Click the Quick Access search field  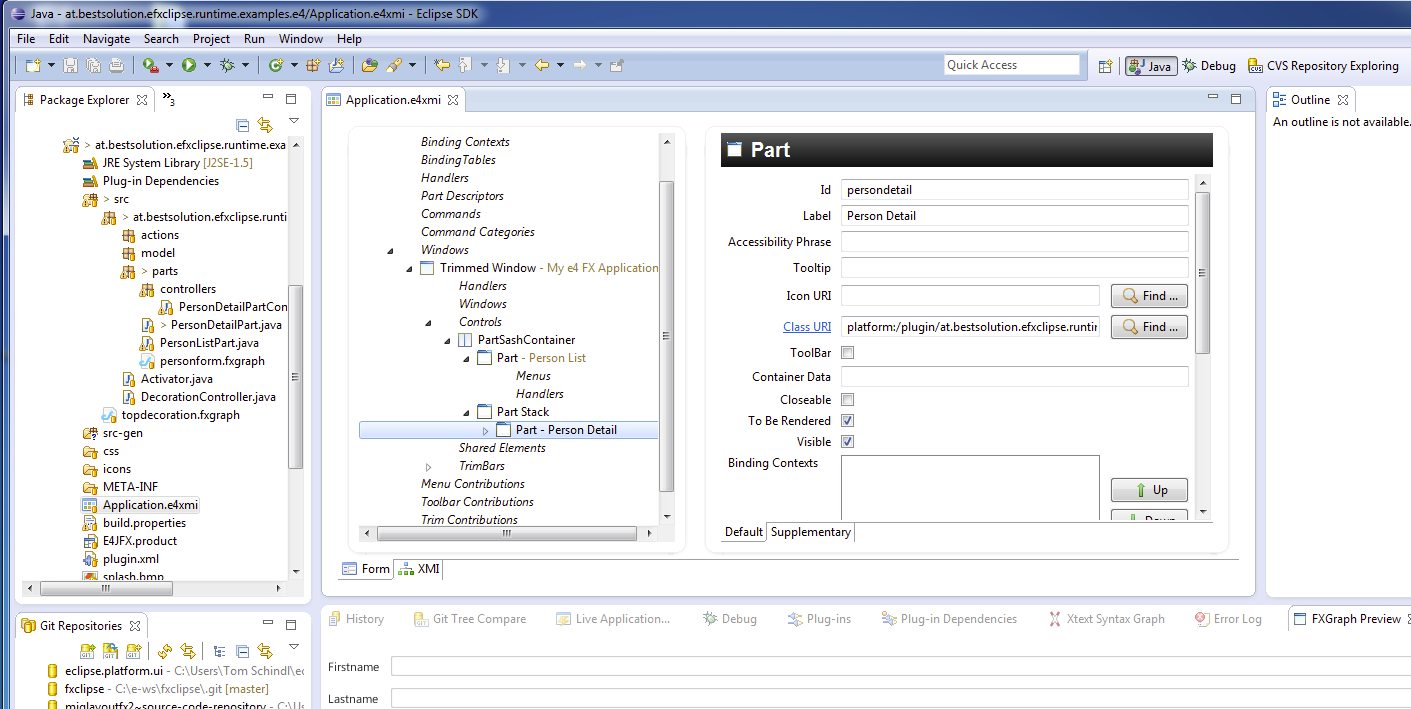[1011, 65]
